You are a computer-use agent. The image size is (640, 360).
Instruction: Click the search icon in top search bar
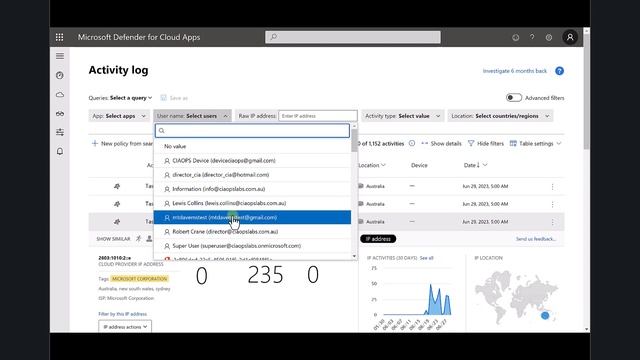click(x=273, y=37)
